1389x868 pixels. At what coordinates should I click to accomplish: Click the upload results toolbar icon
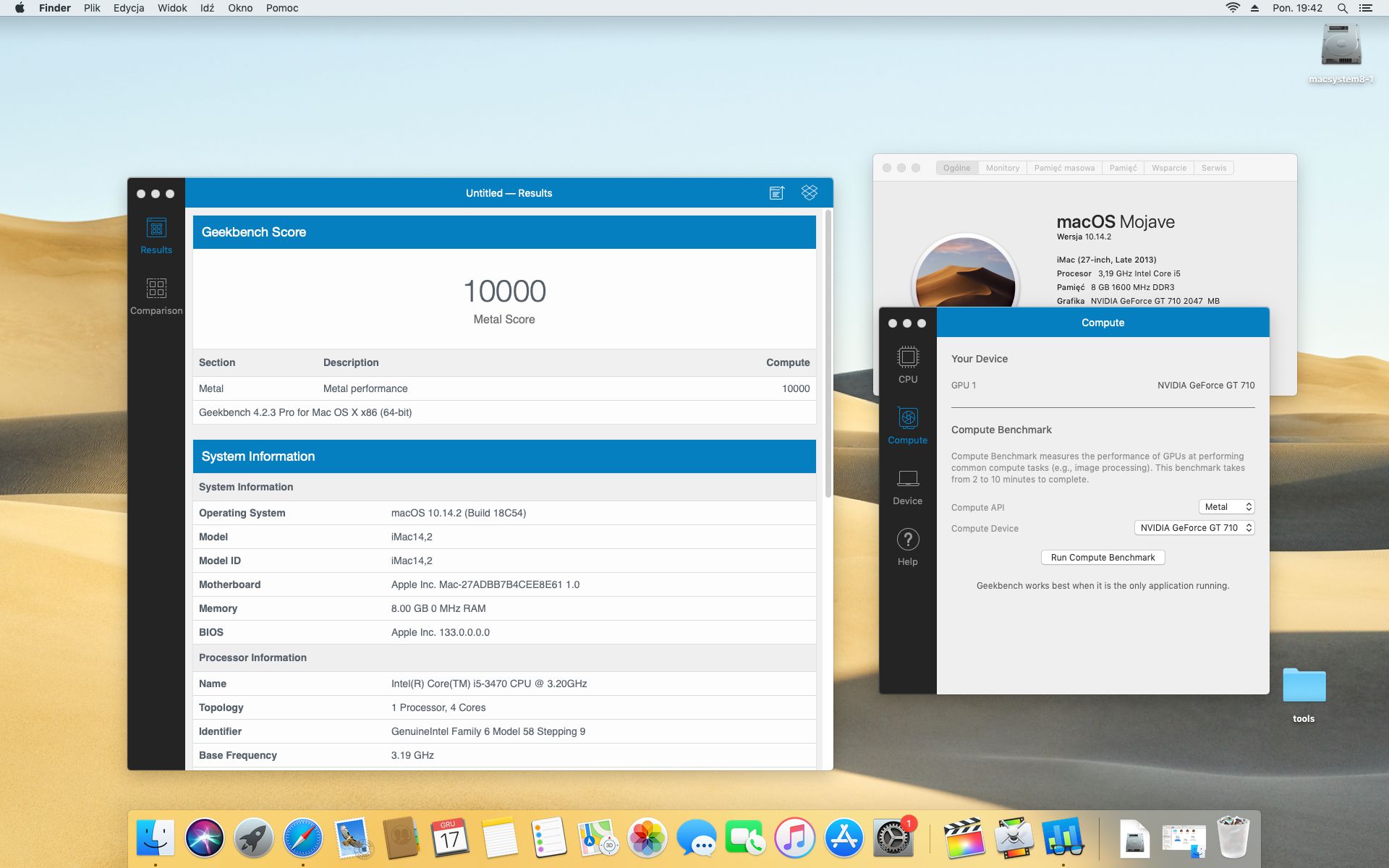tap(776, 193)
